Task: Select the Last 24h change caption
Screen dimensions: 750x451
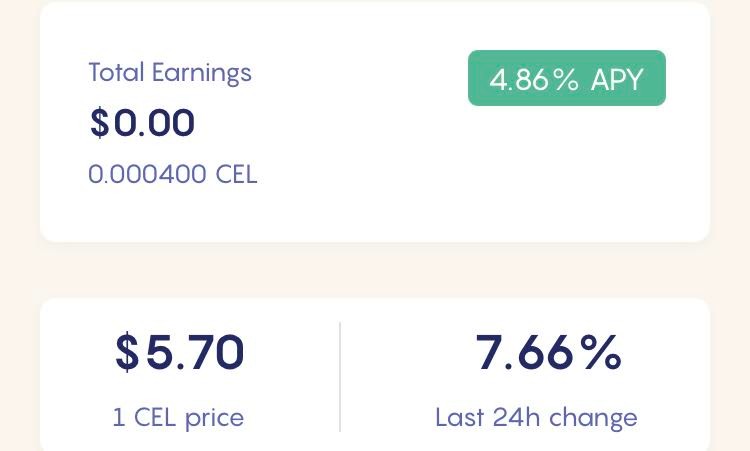Action: 536,418
